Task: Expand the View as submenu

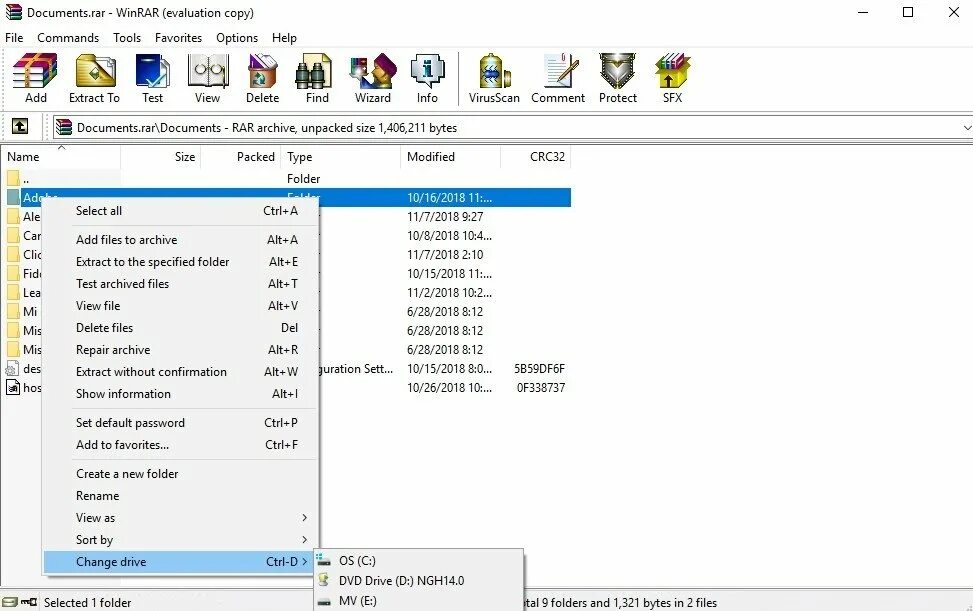Action: pos(181,518)
